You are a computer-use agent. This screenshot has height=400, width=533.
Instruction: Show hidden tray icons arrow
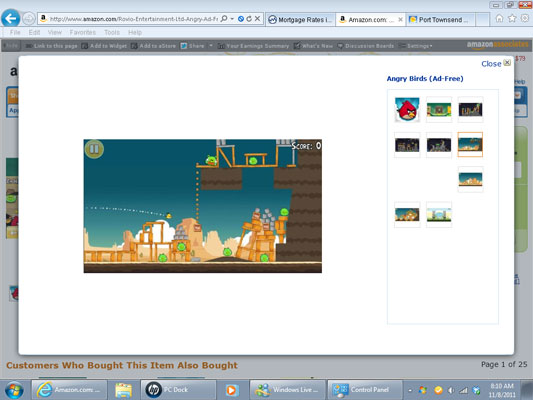410,390
